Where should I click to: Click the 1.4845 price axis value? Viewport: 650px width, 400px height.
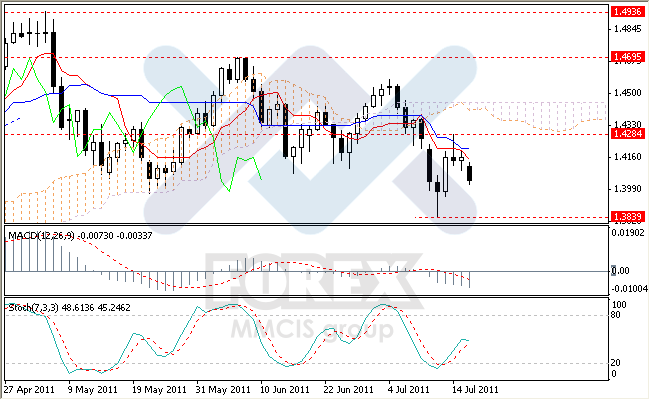(x=628, y=29)
